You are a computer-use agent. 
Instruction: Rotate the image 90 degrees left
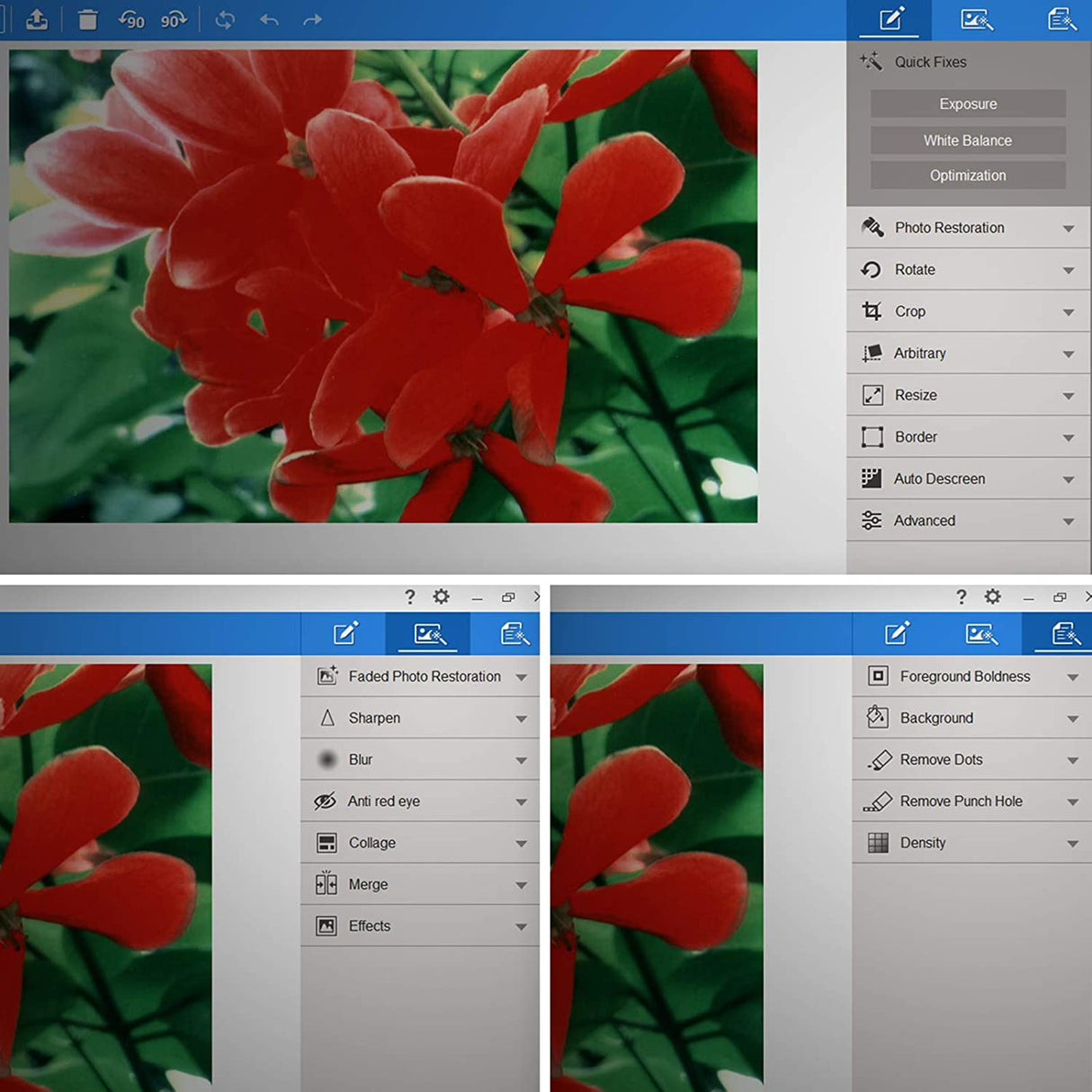click(133, 19)
